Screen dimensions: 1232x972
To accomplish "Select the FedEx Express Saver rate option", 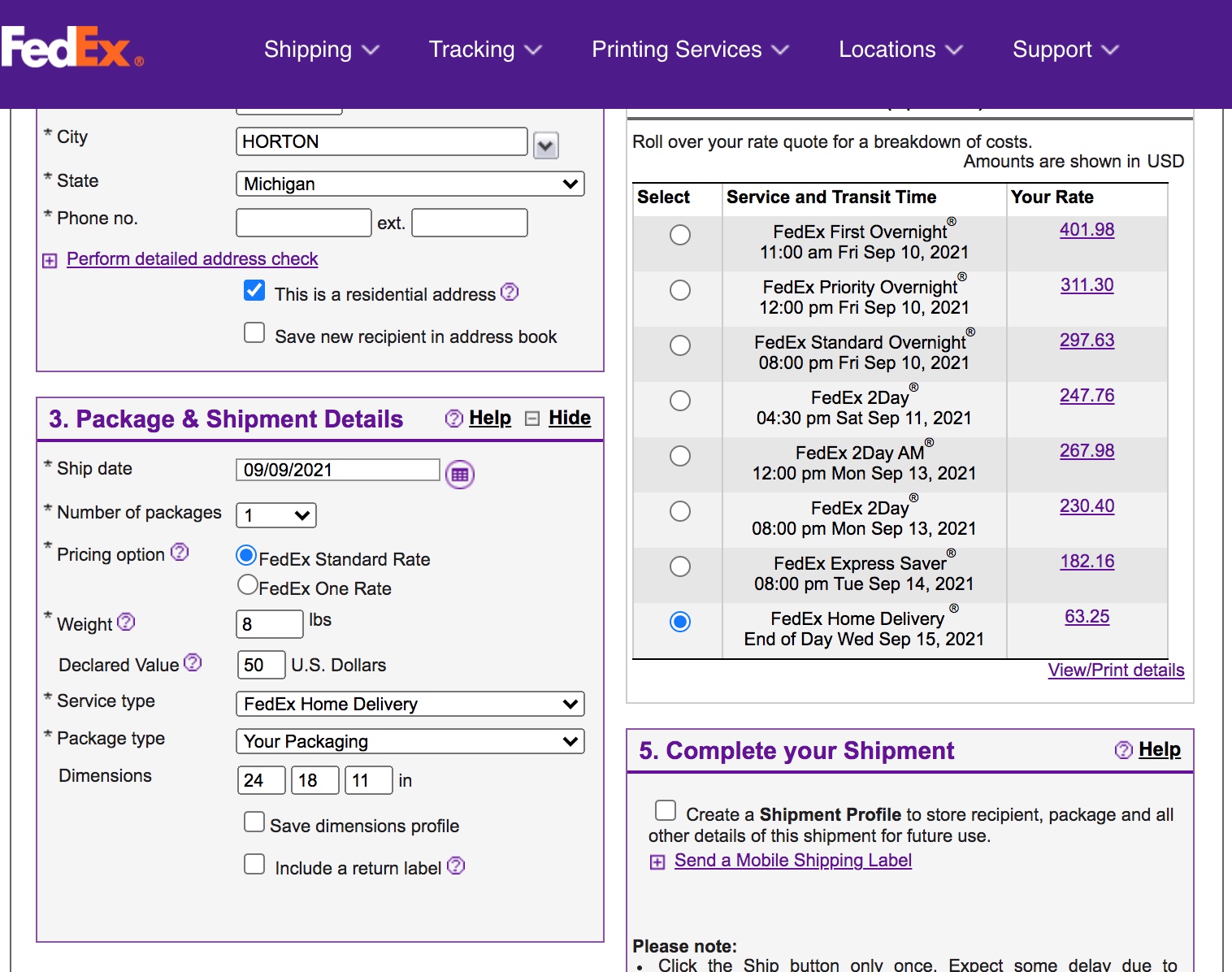I will [x=680, y=566].
